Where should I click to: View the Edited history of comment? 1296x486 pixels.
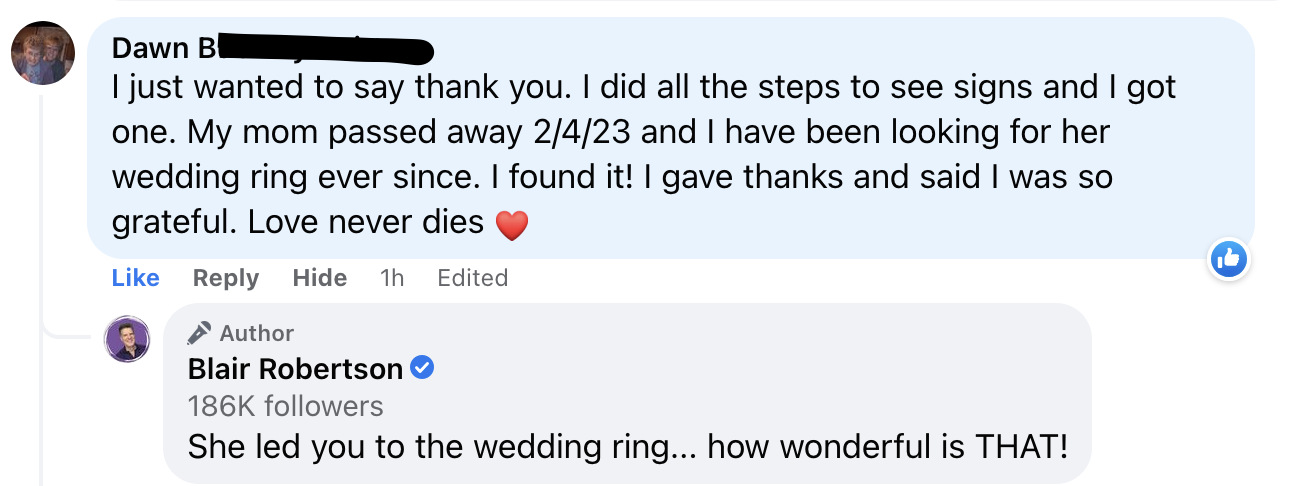[472, 278]
